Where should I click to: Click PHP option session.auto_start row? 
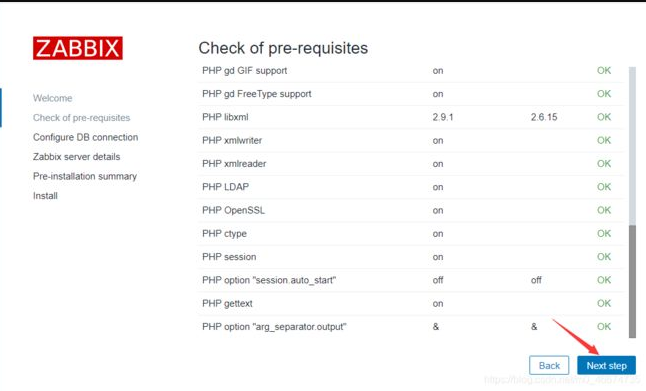tap(411, 281)
